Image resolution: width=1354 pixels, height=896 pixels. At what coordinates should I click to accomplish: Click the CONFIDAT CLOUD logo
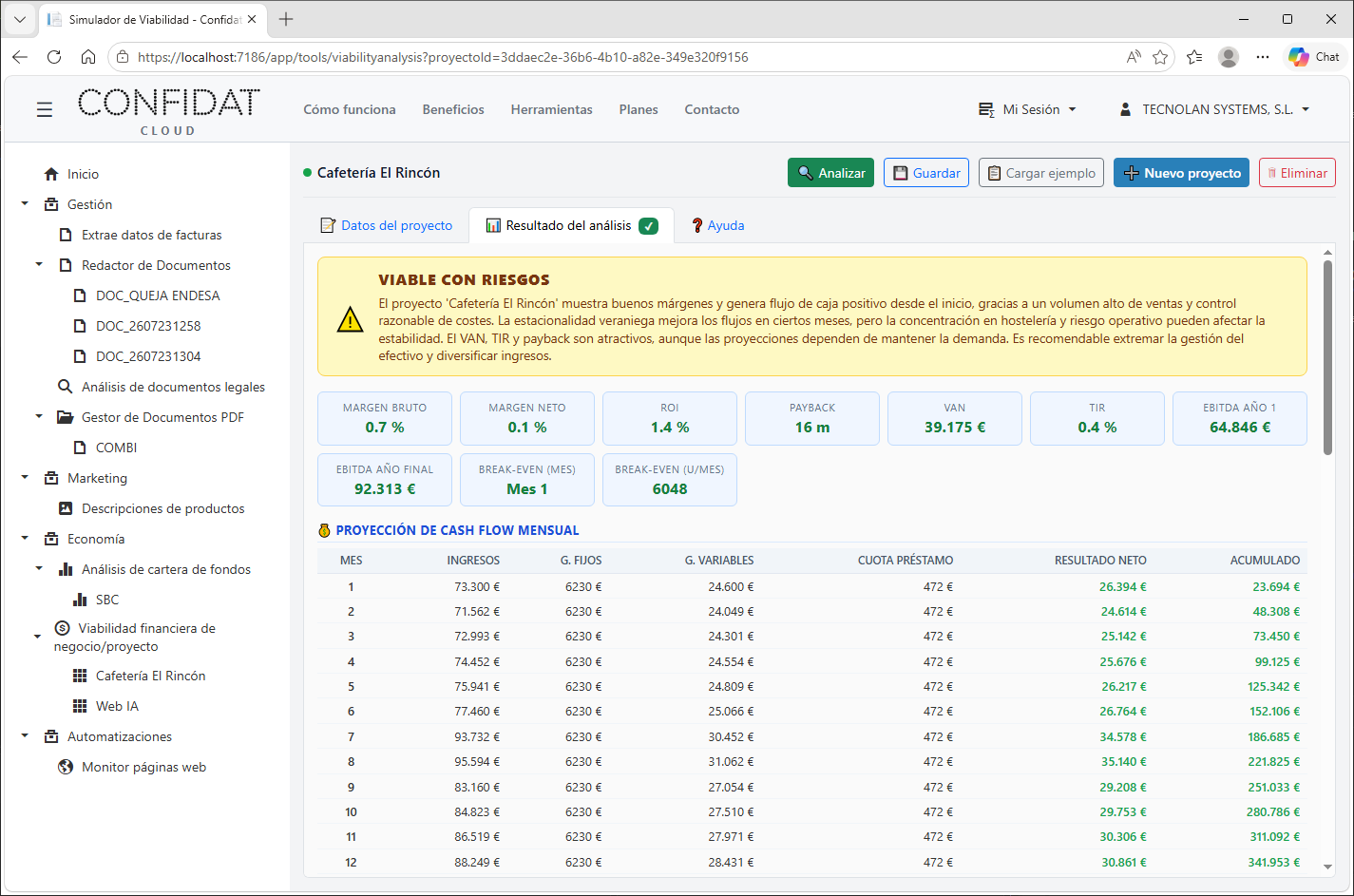[168, 111]
